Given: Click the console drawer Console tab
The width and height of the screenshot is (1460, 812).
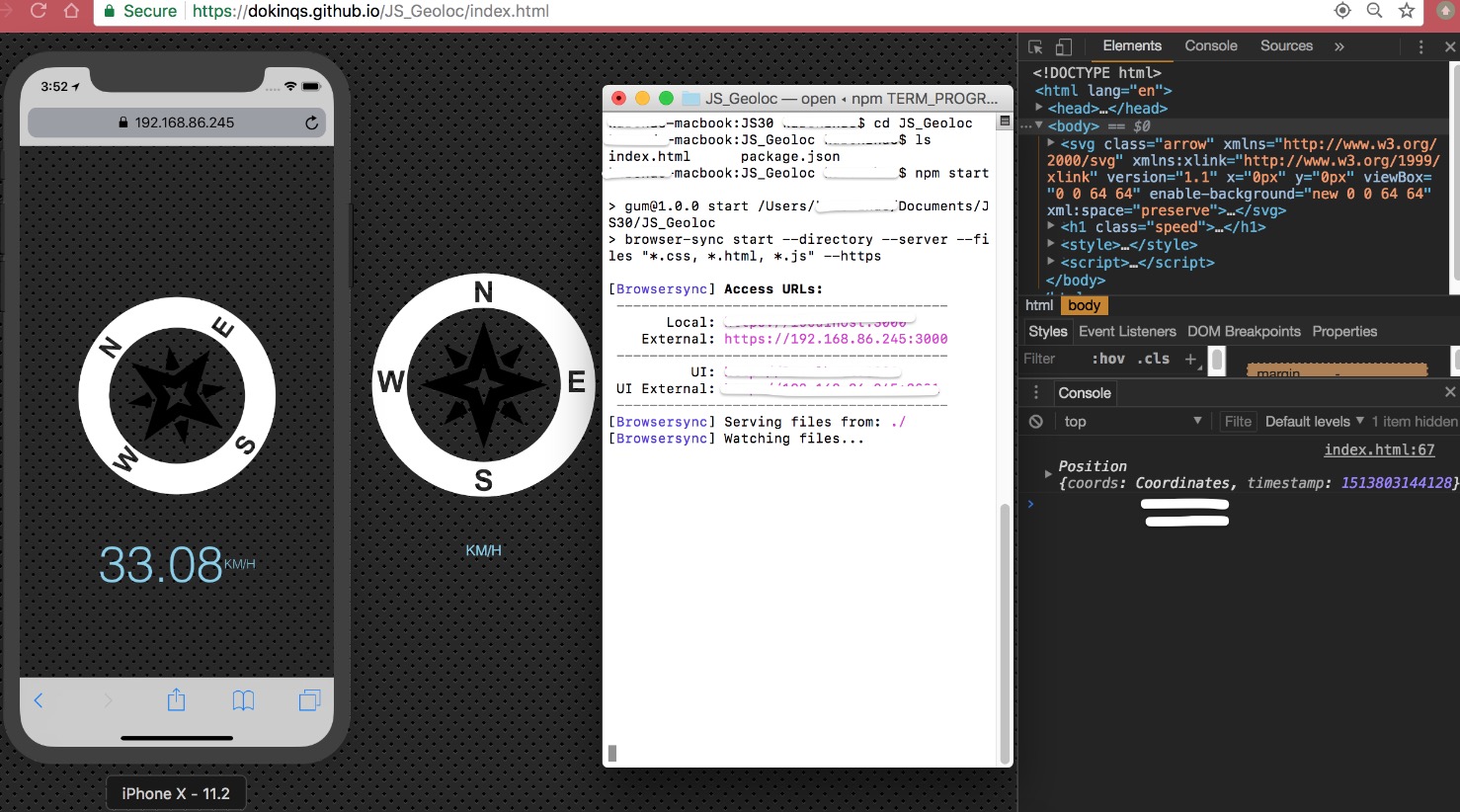Looking at the screenshot, I should [x=1085, y=392].
